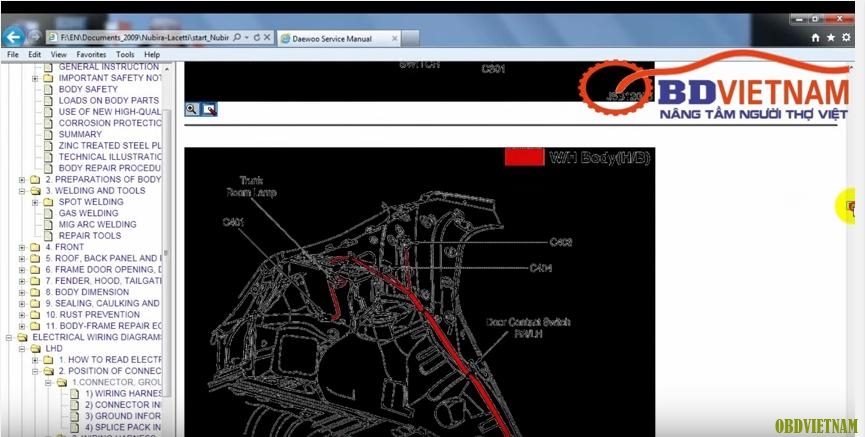Click the zoom magnifier icon above diagram
This screenshot has height=437, width=865.
pyautogui.click(x=191, y=109)
